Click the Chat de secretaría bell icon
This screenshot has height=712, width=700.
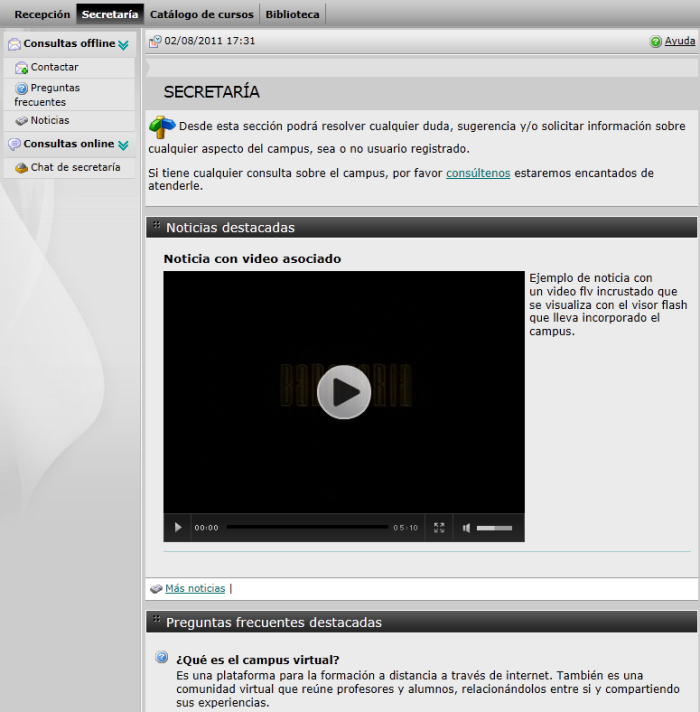pos(21,168)
